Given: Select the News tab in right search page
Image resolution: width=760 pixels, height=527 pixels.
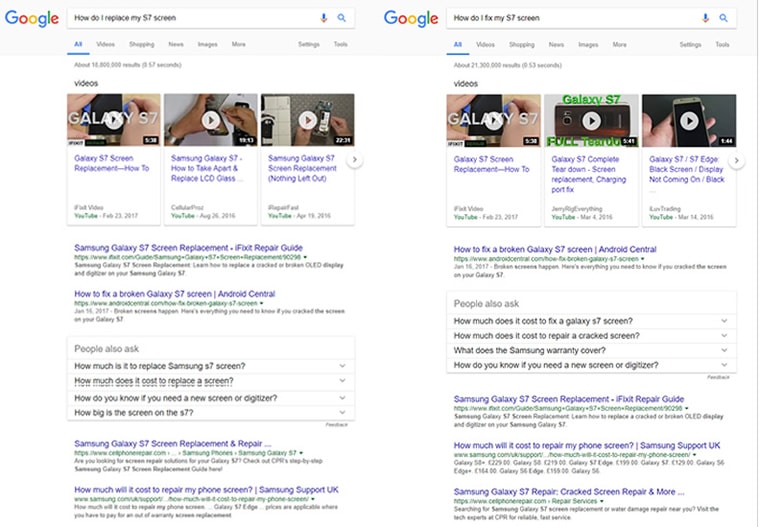Looking at the screenshot, I should (556, 45).
